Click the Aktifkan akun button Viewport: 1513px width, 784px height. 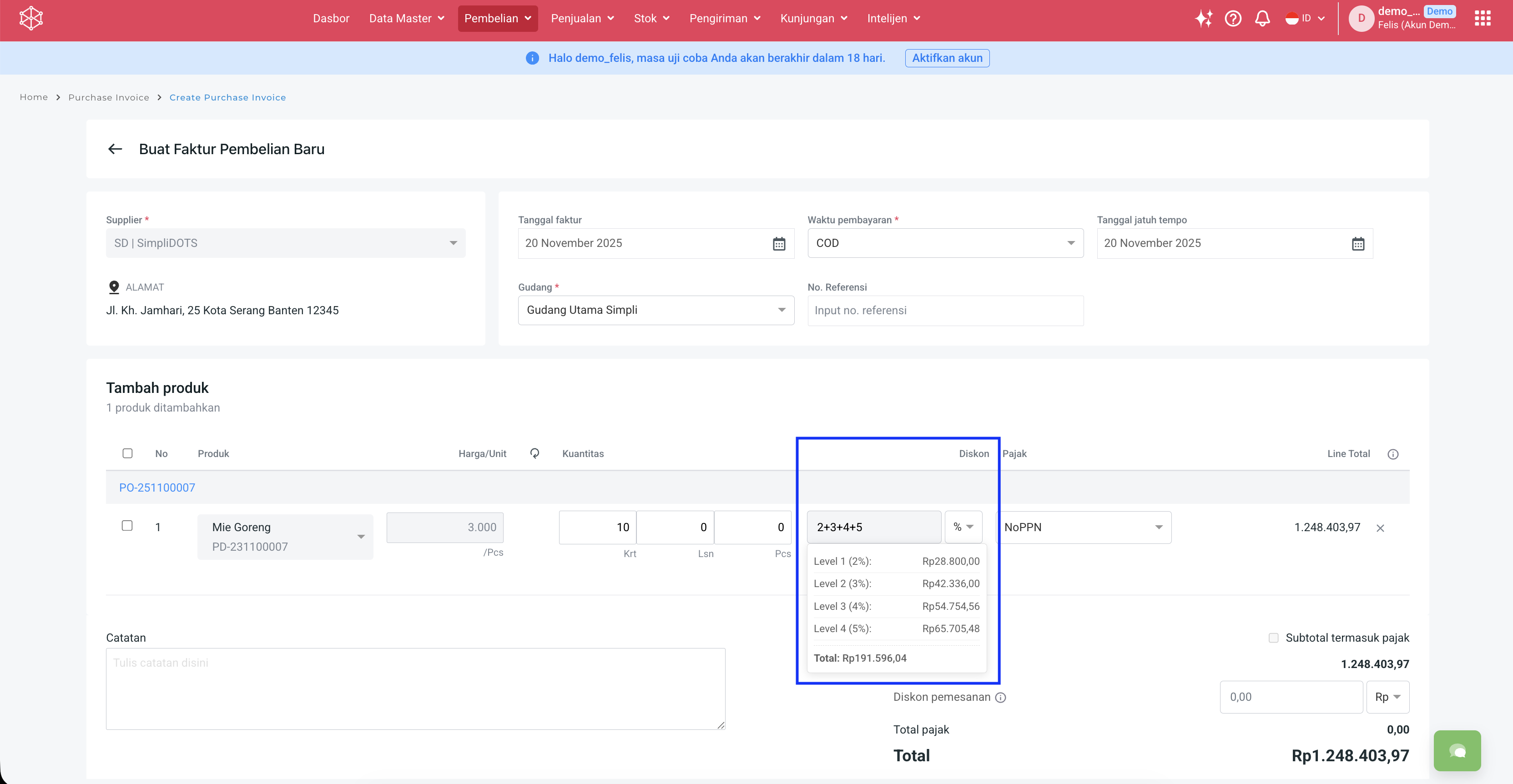point(947,58)
